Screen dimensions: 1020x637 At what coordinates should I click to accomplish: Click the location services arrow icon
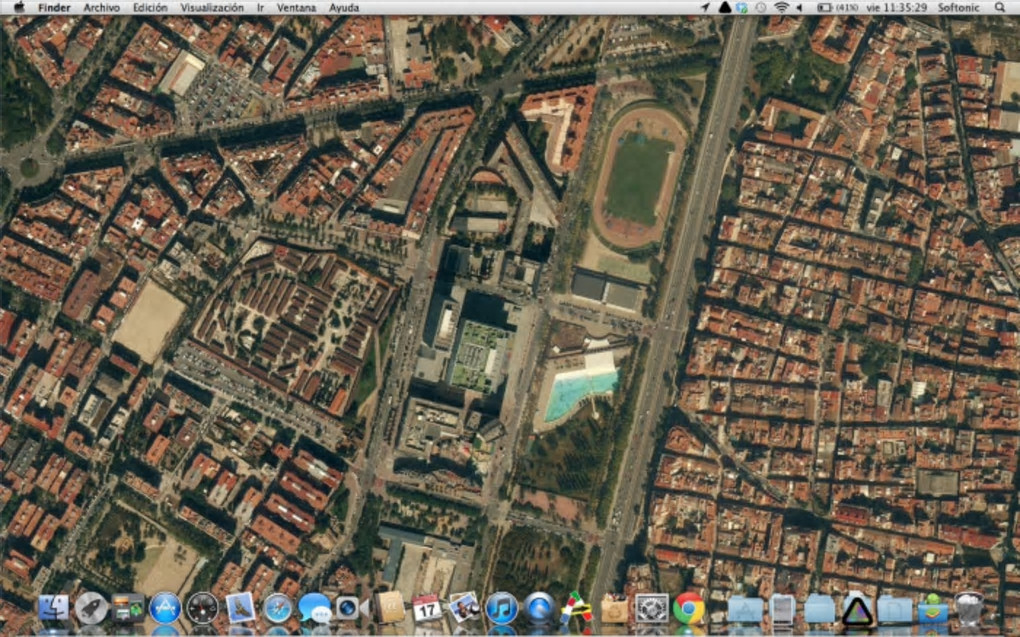705,7
